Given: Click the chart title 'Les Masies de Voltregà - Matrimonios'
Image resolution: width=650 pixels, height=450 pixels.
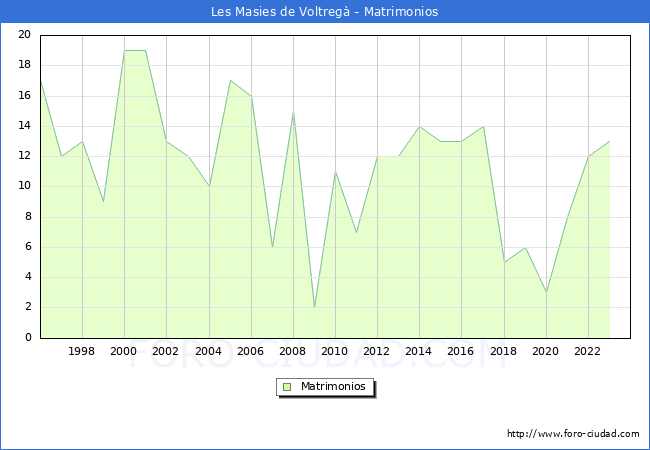Looking at the screenshot, I should tap(325, 12).
